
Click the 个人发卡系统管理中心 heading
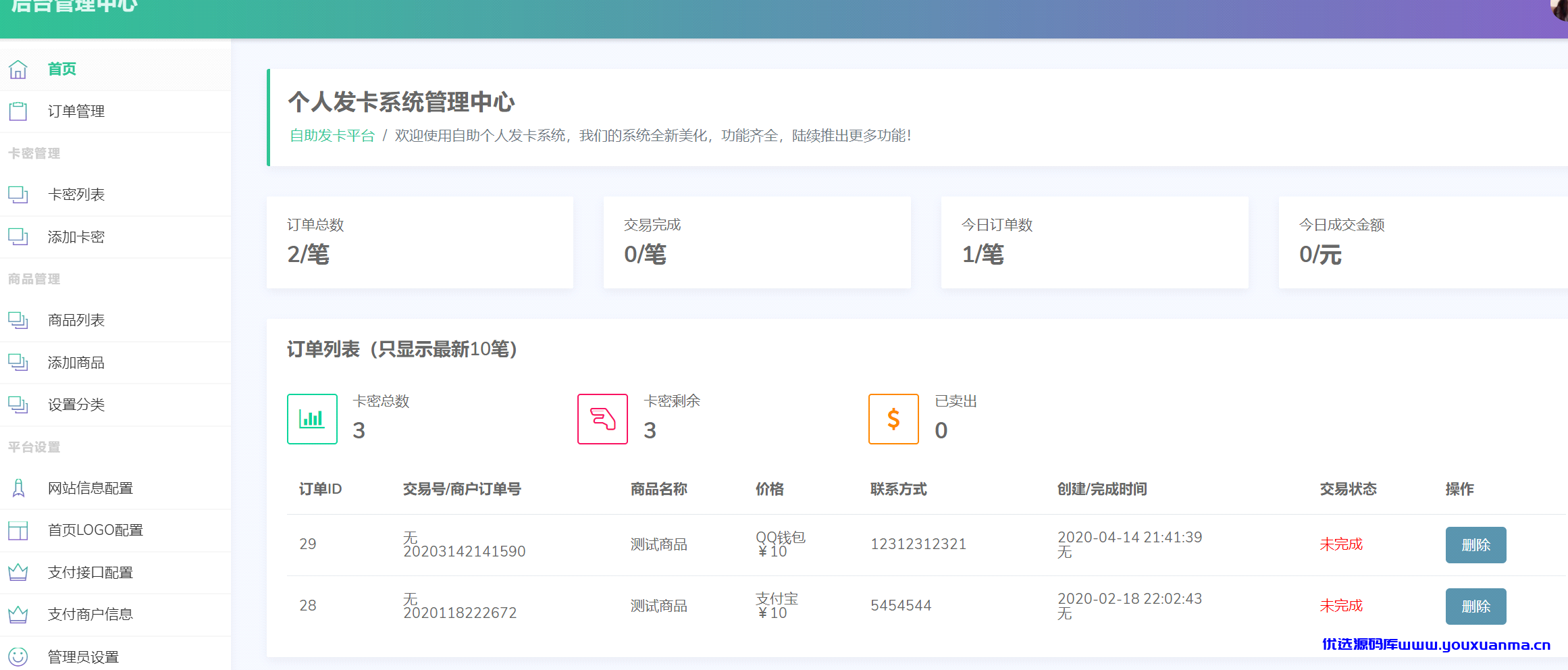tap(401, 102)
